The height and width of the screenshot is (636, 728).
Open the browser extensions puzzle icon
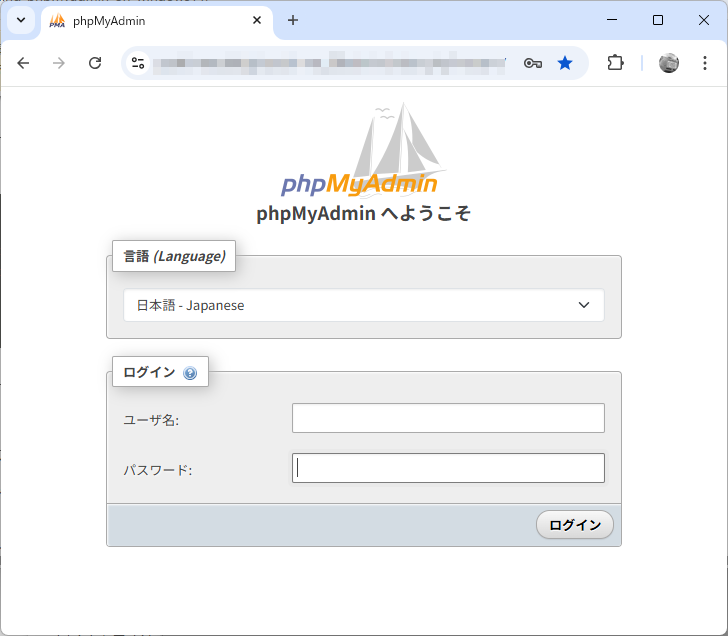tap(616, 63)
